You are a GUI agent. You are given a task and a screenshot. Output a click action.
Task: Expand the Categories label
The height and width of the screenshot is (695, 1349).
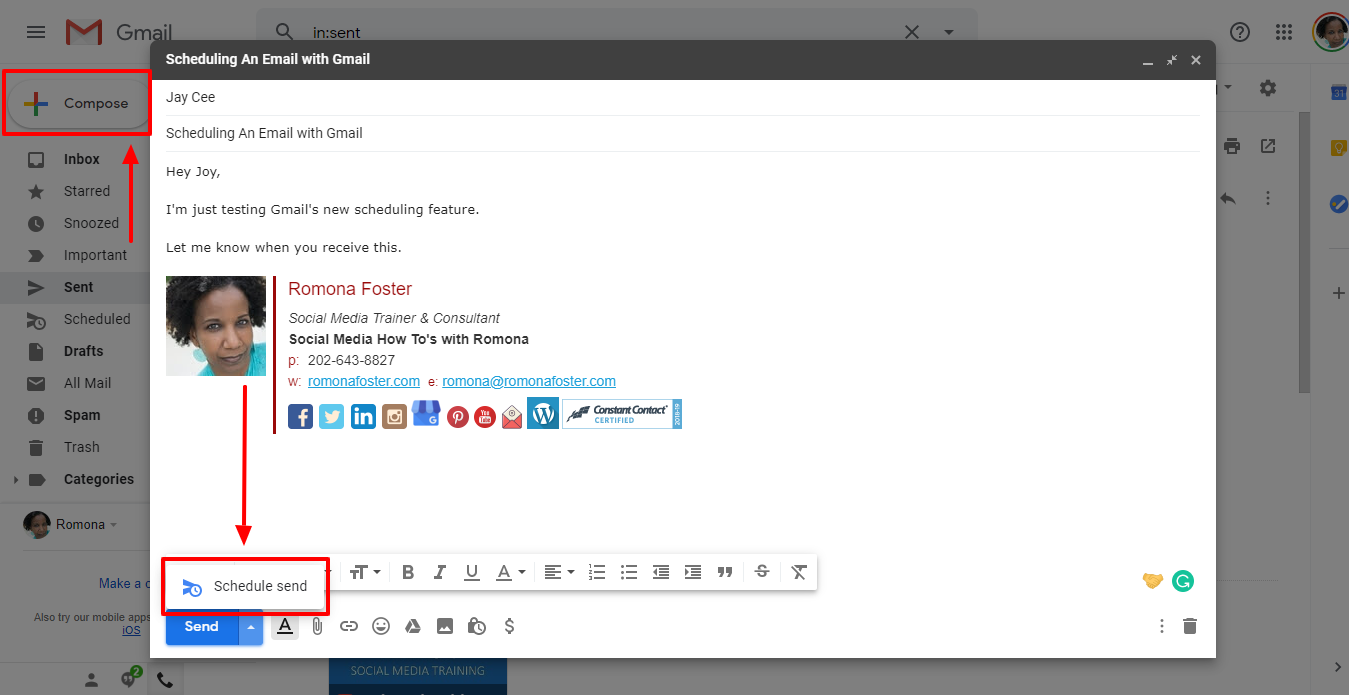tap(16, 480)
